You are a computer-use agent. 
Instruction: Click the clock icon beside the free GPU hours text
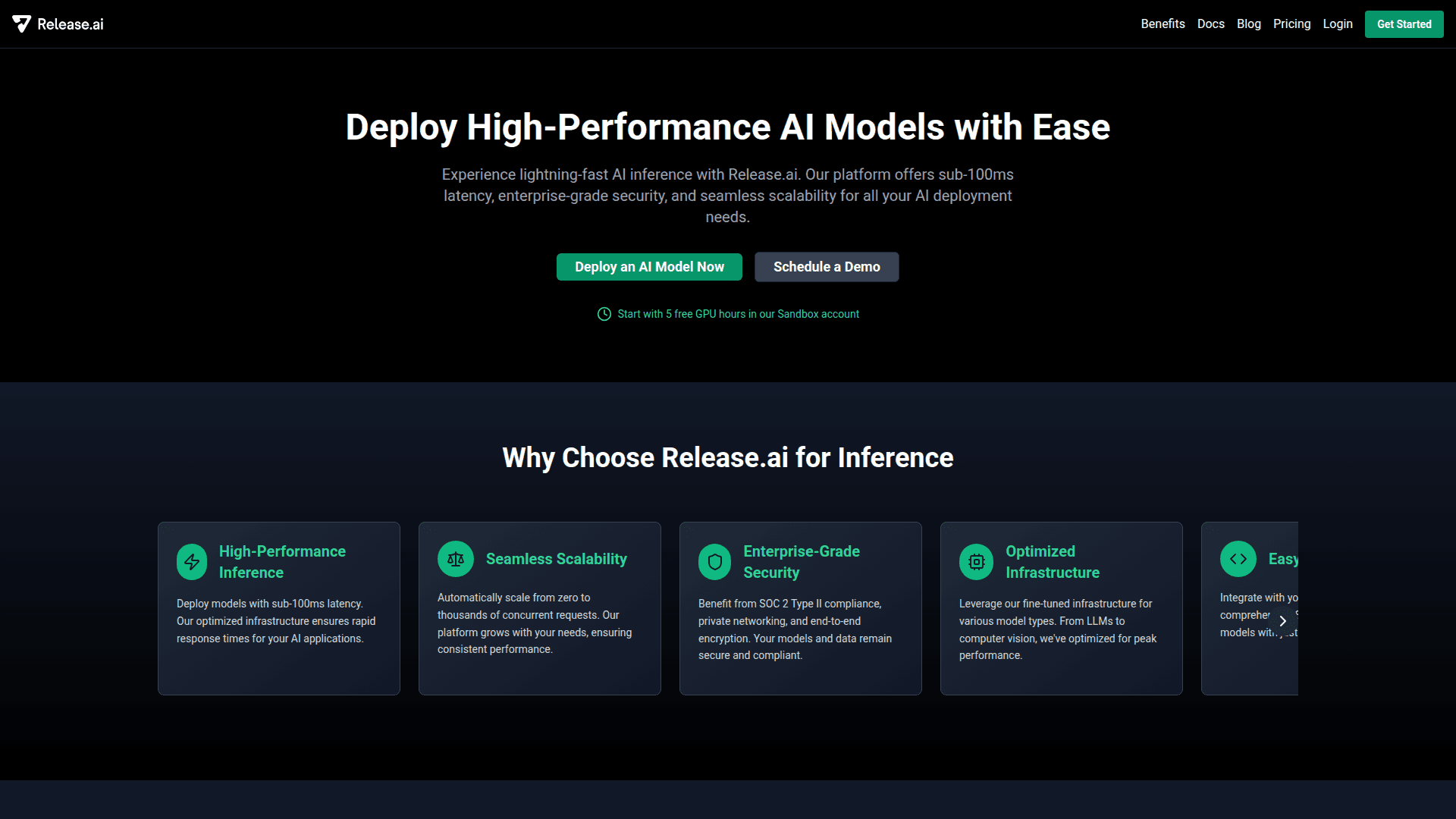(x=604, y=314)
